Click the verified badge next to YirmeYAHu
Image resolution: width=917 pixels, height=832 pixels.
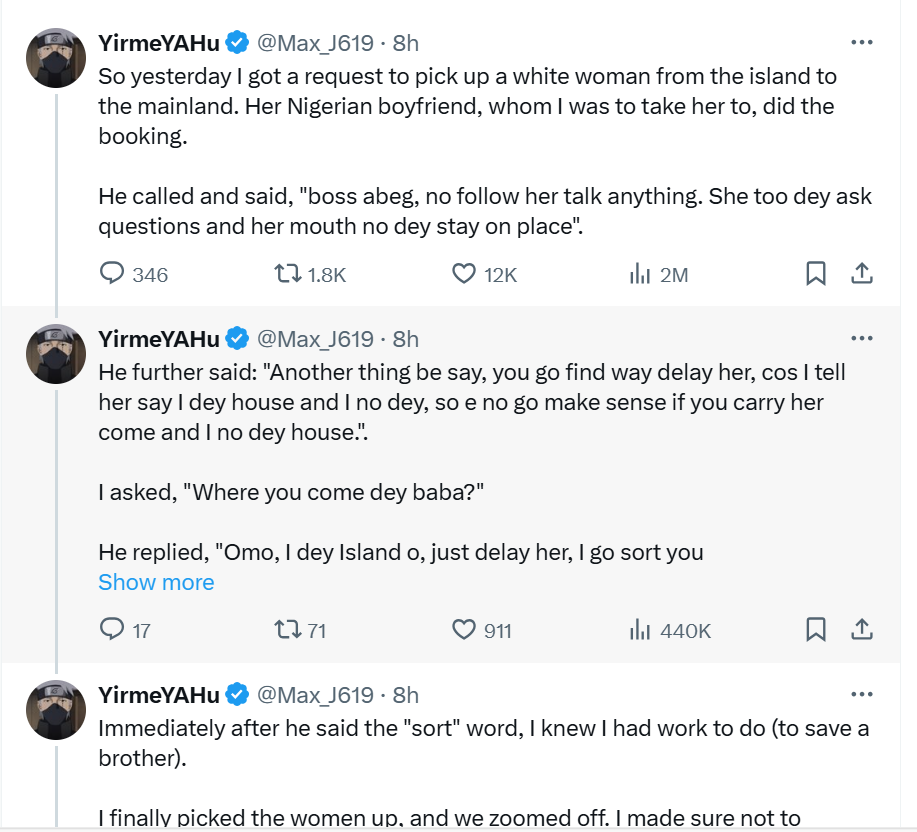[x=236, y=42]
